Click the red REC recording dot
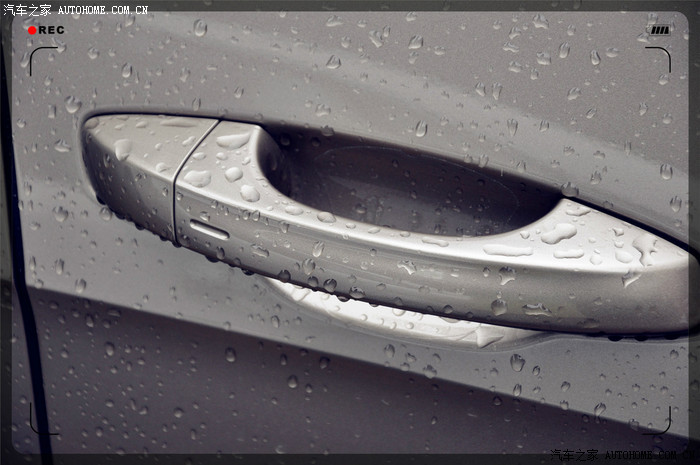This screenshot has width=700, height=465. (32, 30)
